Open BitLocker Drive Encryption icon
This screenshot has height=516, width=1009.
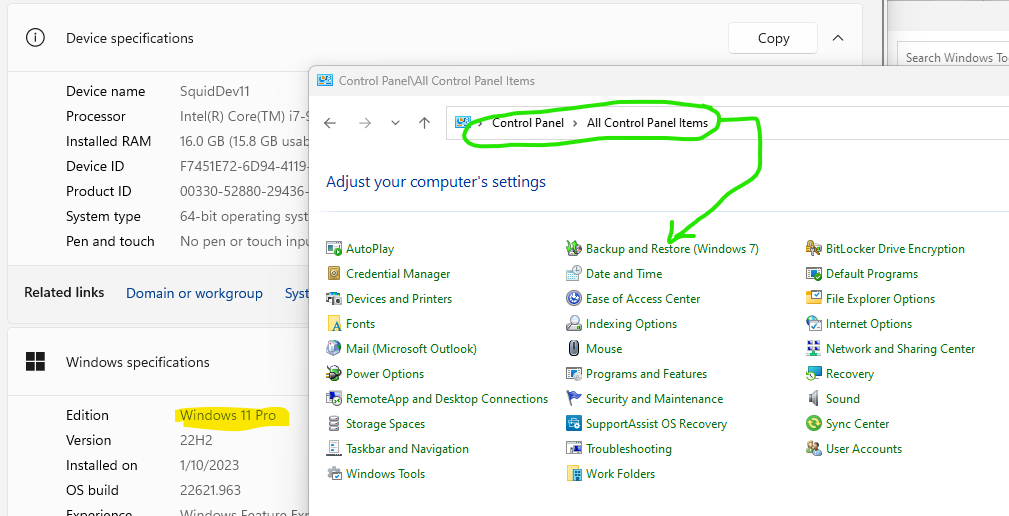tap(814, 249)
